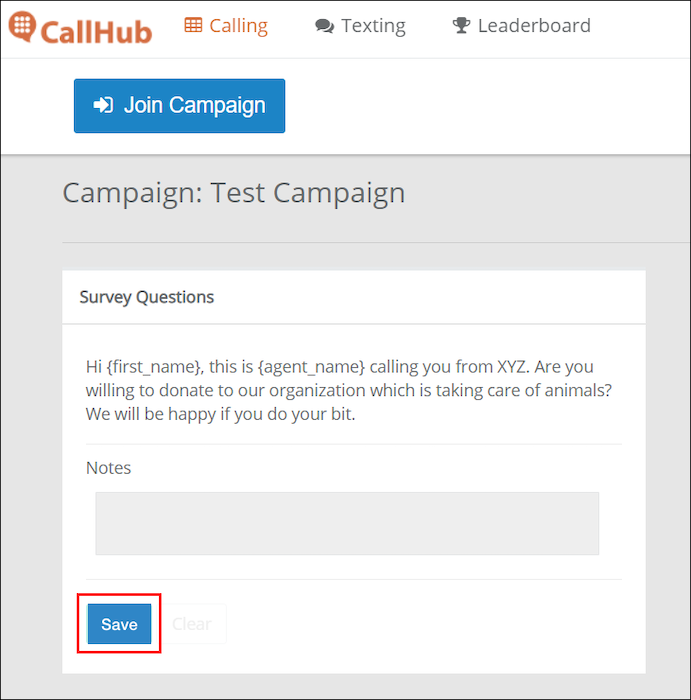Click the sign-in arrow icon on Join Campaign

pos(103,105)
